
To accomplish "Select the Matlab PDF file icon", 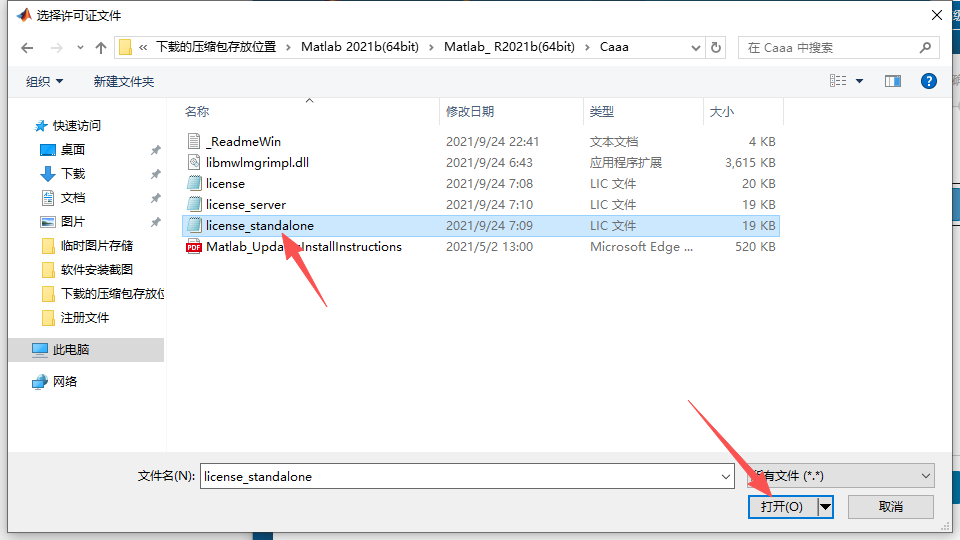I will click(194, 247).
